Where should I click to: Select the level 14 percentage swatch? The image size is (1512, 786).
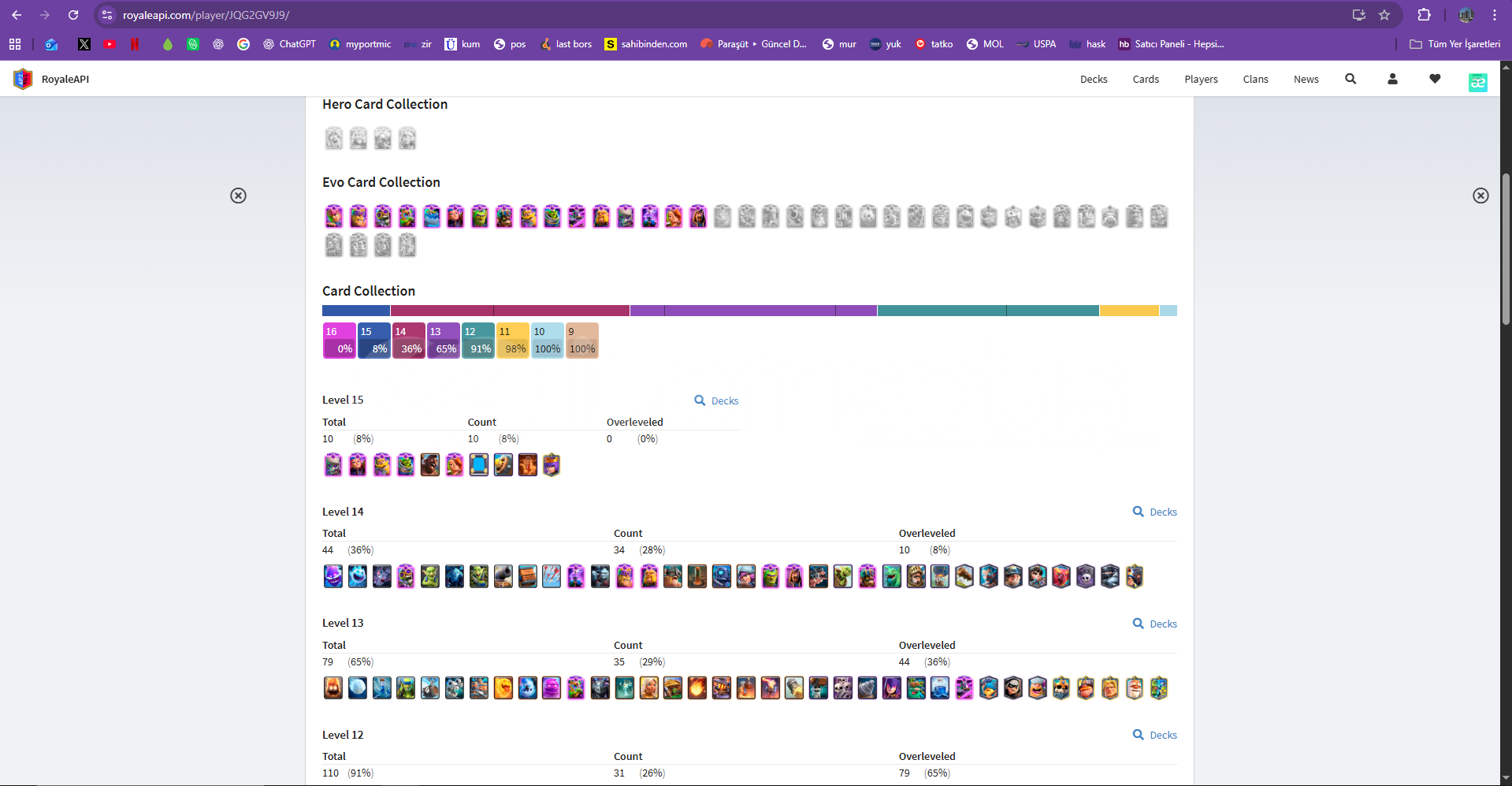tap(409, 341)
